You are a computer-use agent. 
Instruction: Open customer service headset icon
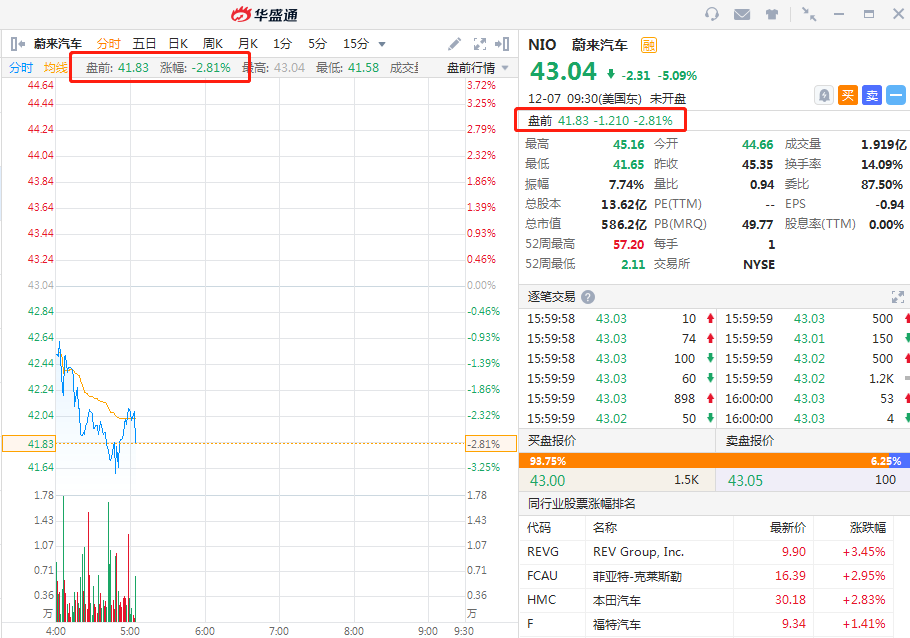[712, 14]
